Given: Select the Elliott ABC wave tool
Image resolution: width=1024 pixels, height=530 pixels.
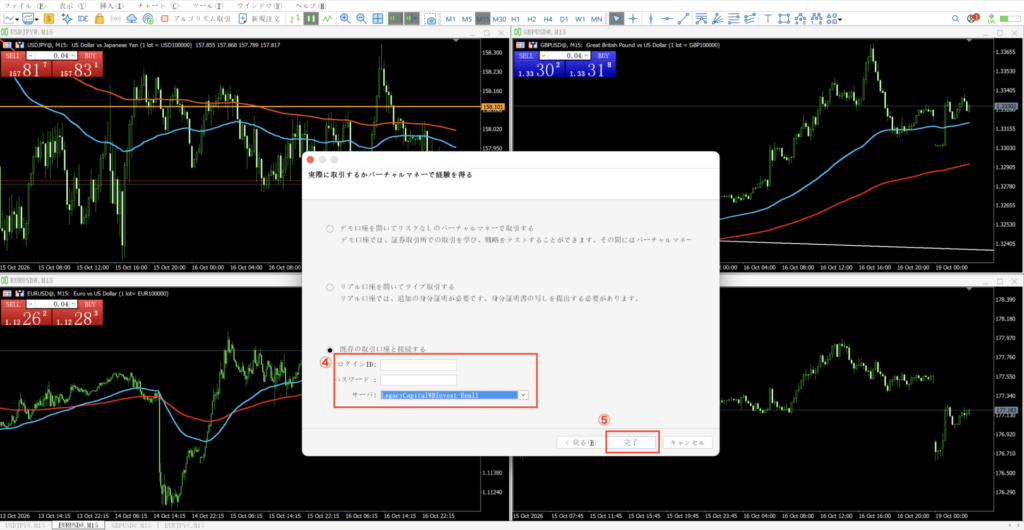Looking at the screenshot, I should click(x=801, y=19).
